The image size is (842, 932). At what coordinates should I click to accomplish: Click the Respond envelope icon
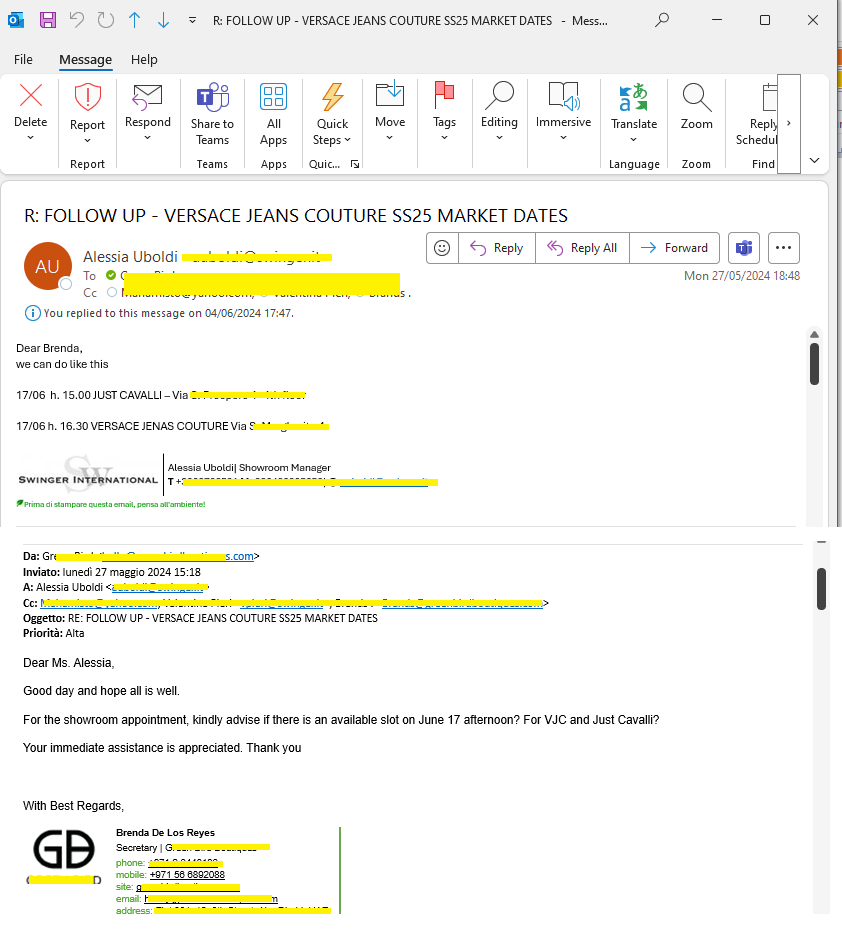click(x=147, y=97)
